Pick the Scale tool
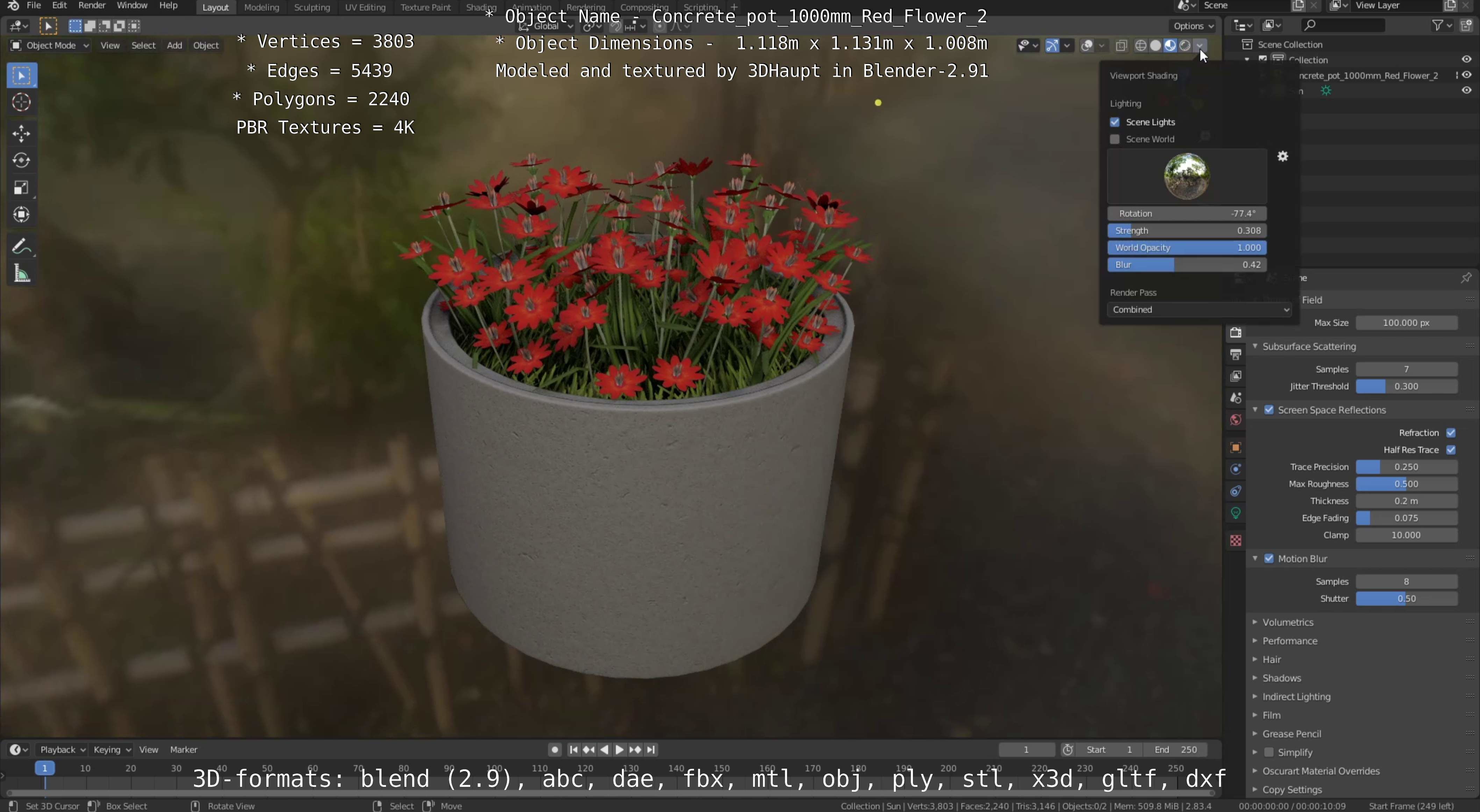The width and height of the screenshot is (1480, 812). tap(22, 187)
